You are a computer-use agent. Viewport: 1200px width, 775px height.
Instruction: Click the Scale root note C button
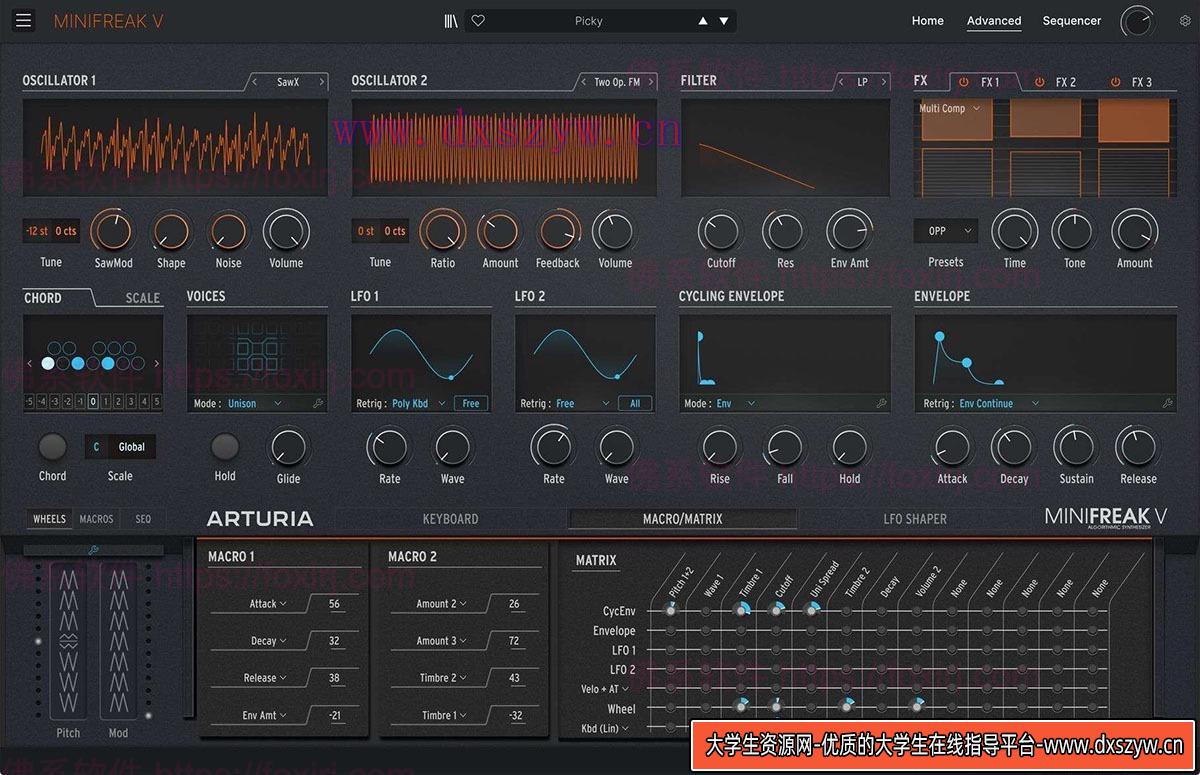(x=96, y=447)
